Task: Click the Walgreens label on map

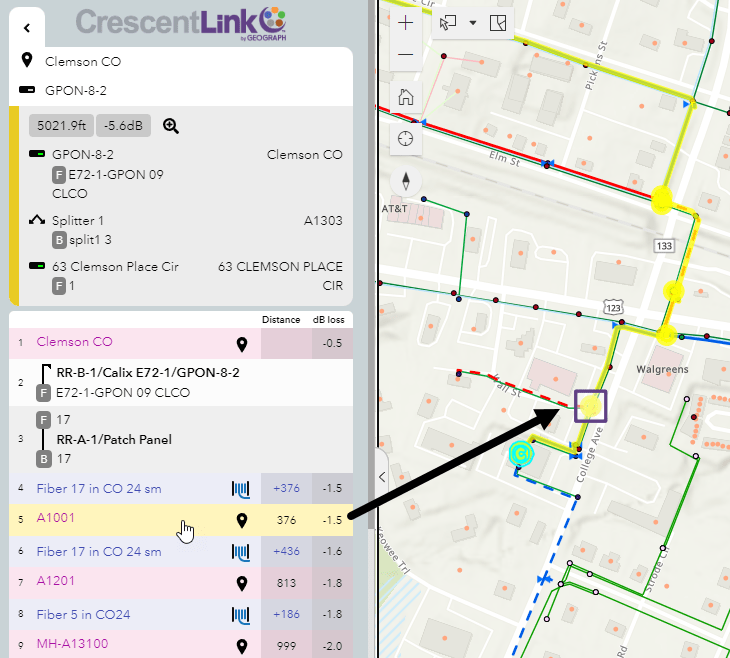Action: tap(662, 369)
